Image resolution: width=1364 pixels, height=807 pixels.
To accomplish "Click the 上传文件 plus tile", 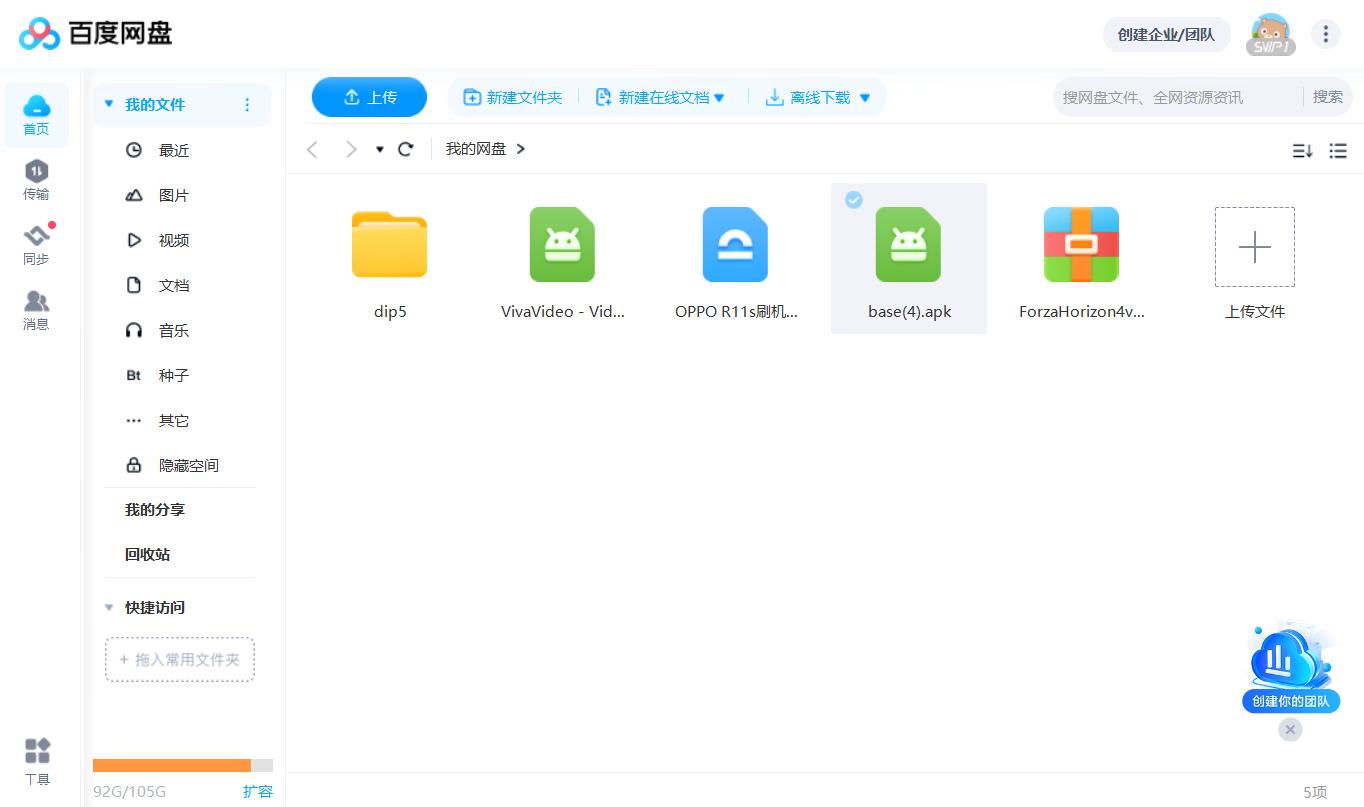I will 1255,247.
